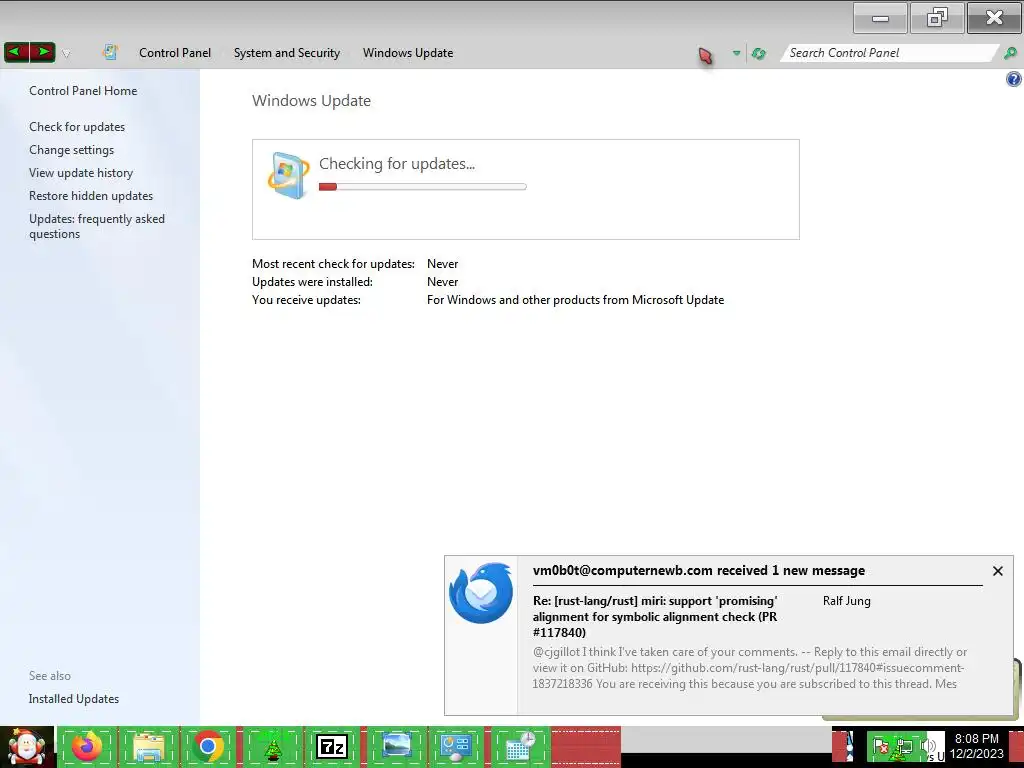
Task: Click 'For Windows and other products from Microsoft Update'
Action: (x=575, y=300)
